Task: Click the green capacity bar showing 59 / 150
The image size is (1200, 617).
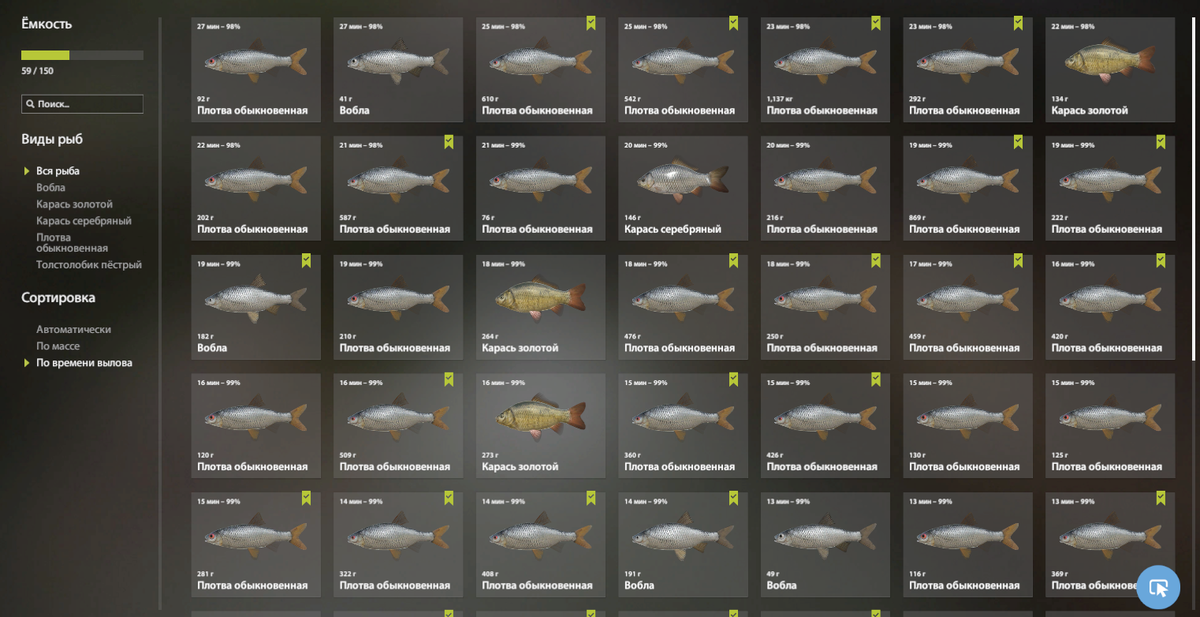Action: point(82,56)
